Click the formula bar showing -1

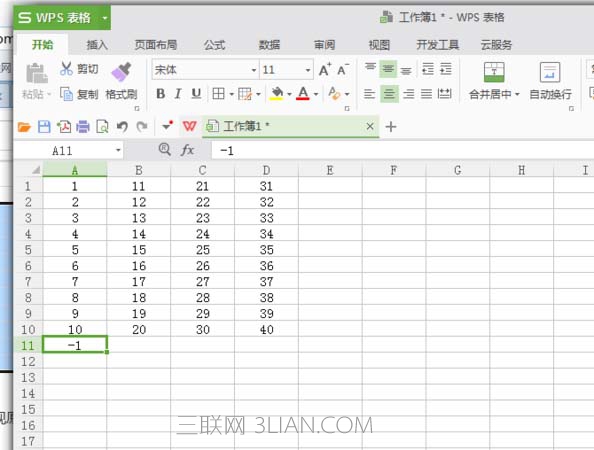coord(402,151)
